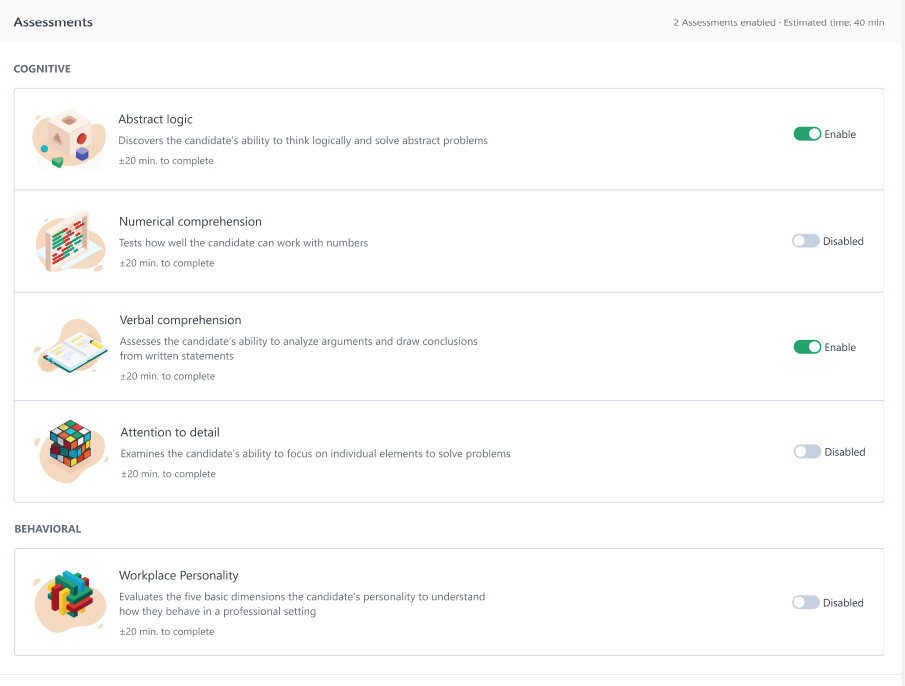This screenshot has height=686, width=905.
Task: Click the Abstract logic cube illustration
Action: [69, 139]
